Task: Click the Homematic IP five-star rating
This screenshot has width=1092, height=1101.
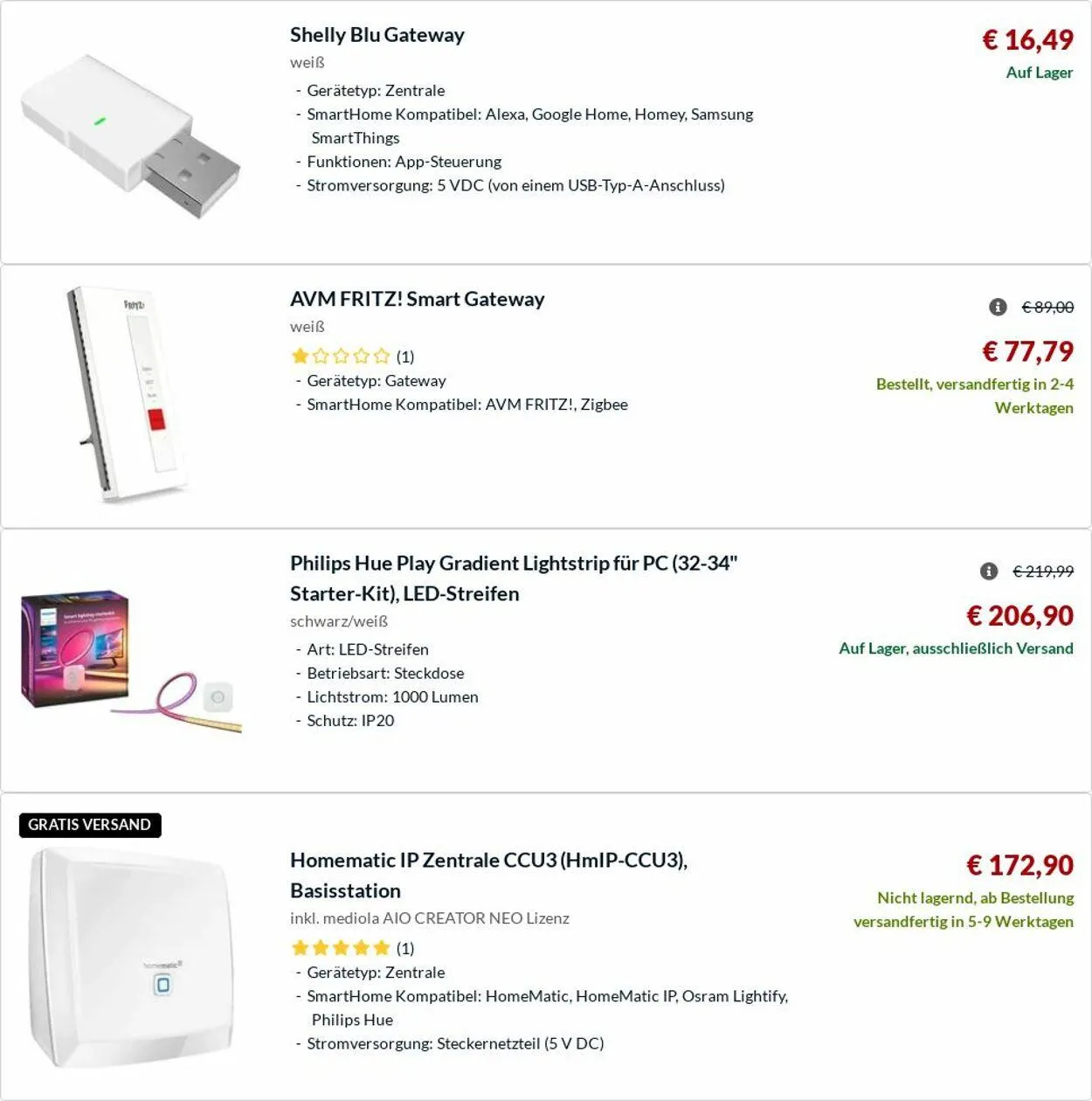Action: (341, 948)
